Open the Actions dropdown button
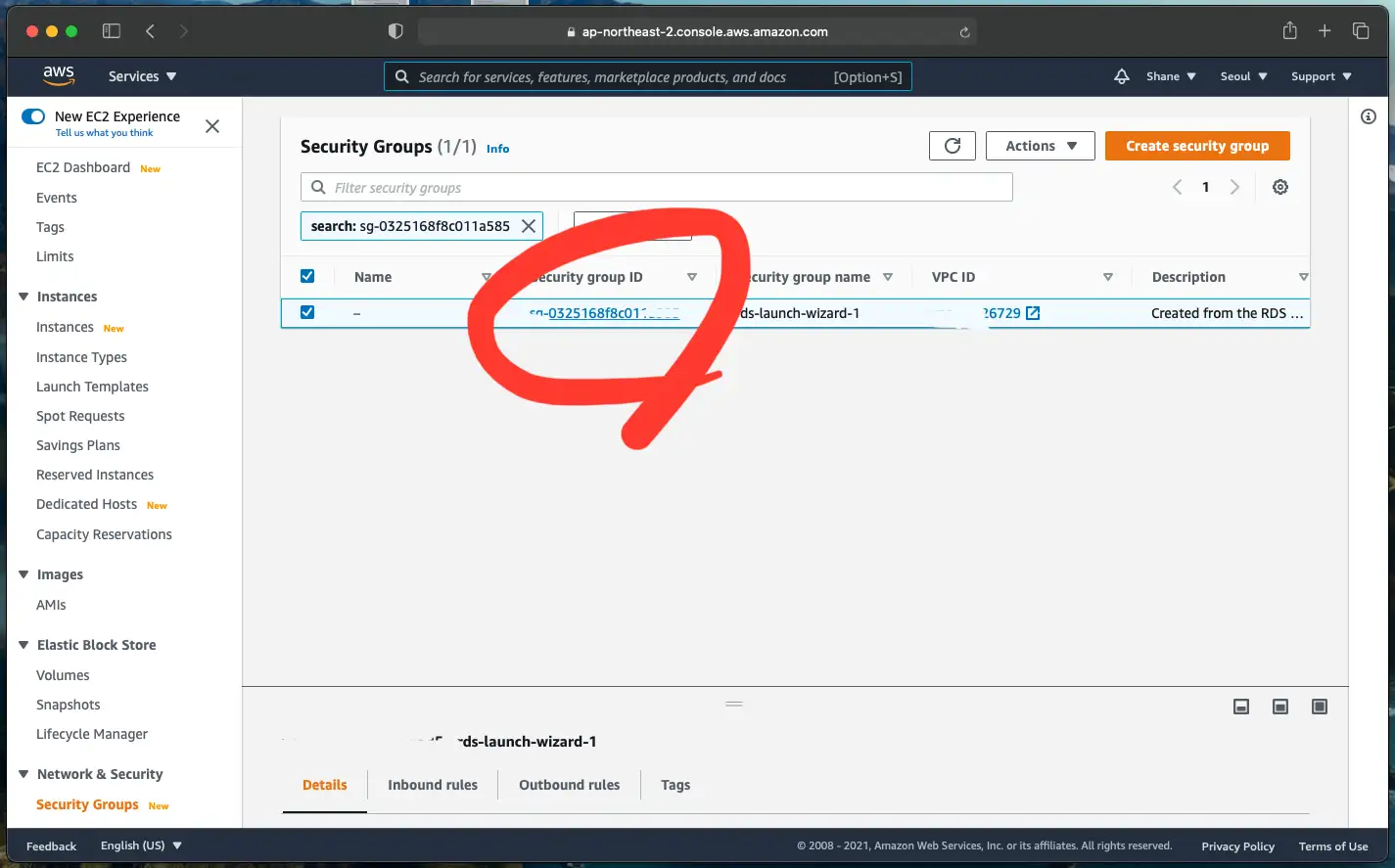1395x868 pixels. tap(1041, 146)
